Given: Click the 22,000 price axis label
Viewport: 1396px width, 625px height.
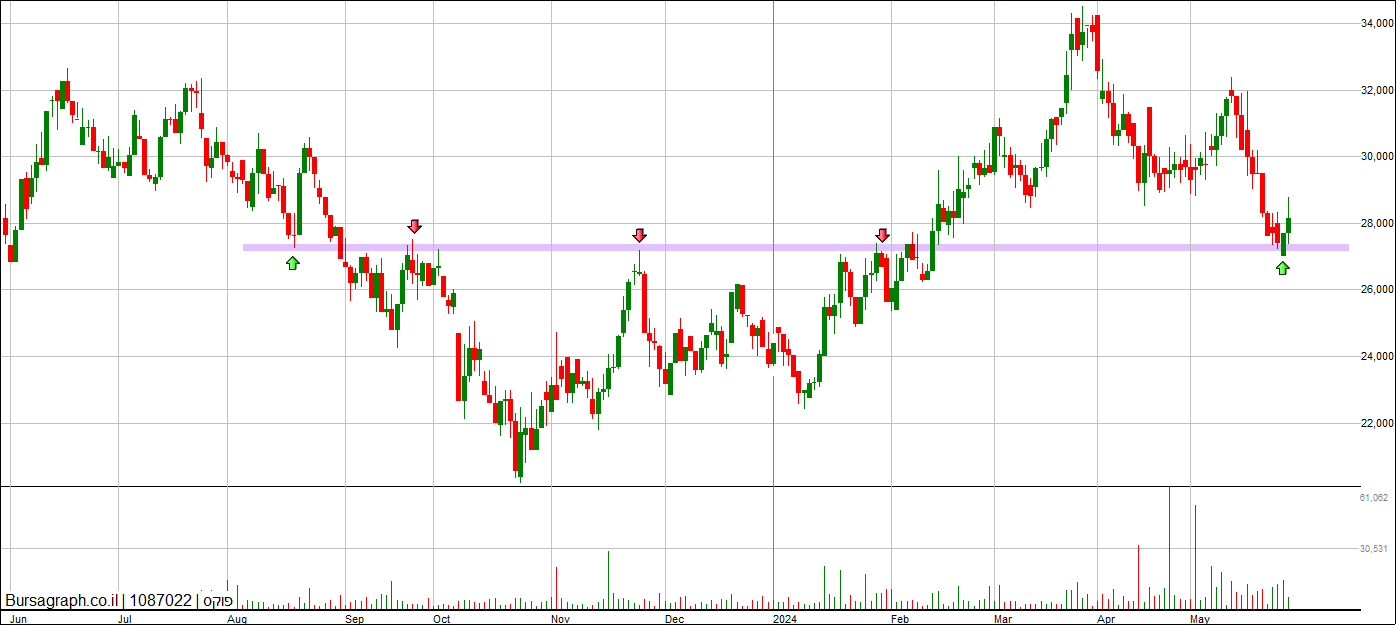Looking at the screenshot, I should point(1377,423).
